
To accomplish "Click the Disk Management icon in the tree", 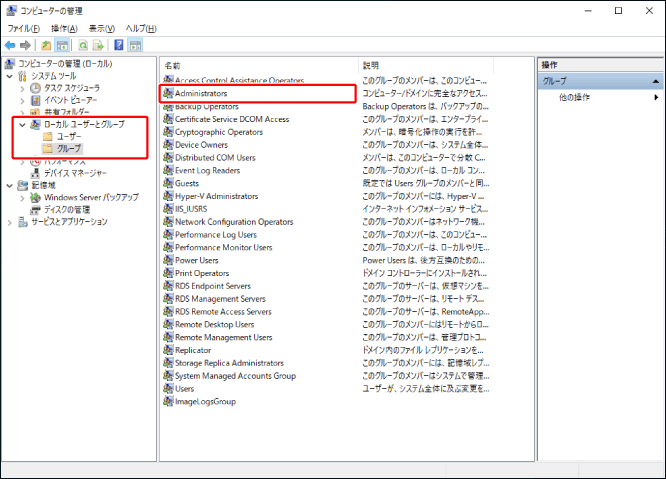I will 36,210.
